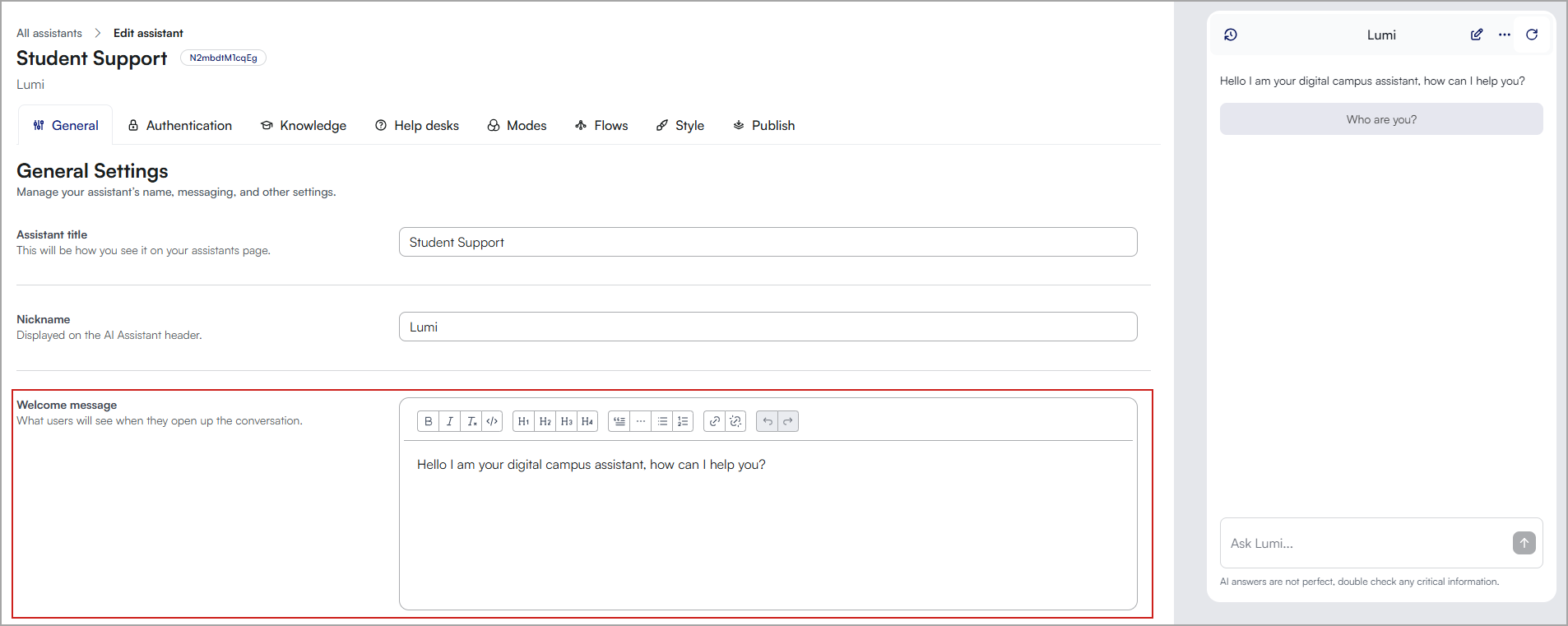Click into the welcome message text area

(768, 525)
